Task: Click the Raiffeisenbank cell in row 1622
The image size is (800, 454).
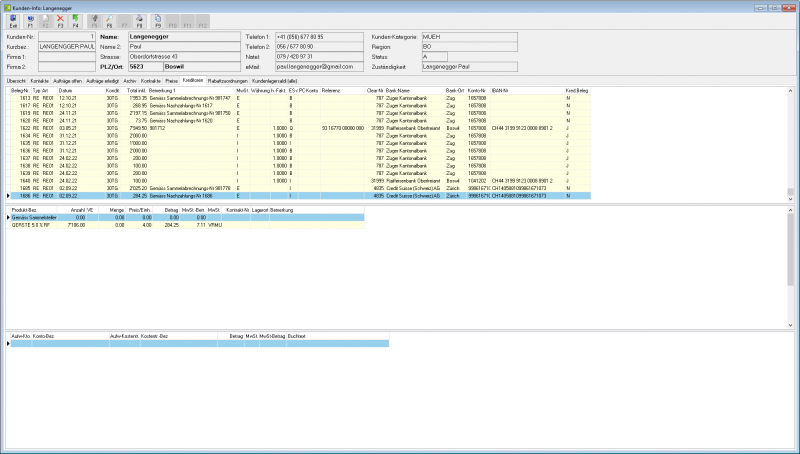Action: coord(413,128)
